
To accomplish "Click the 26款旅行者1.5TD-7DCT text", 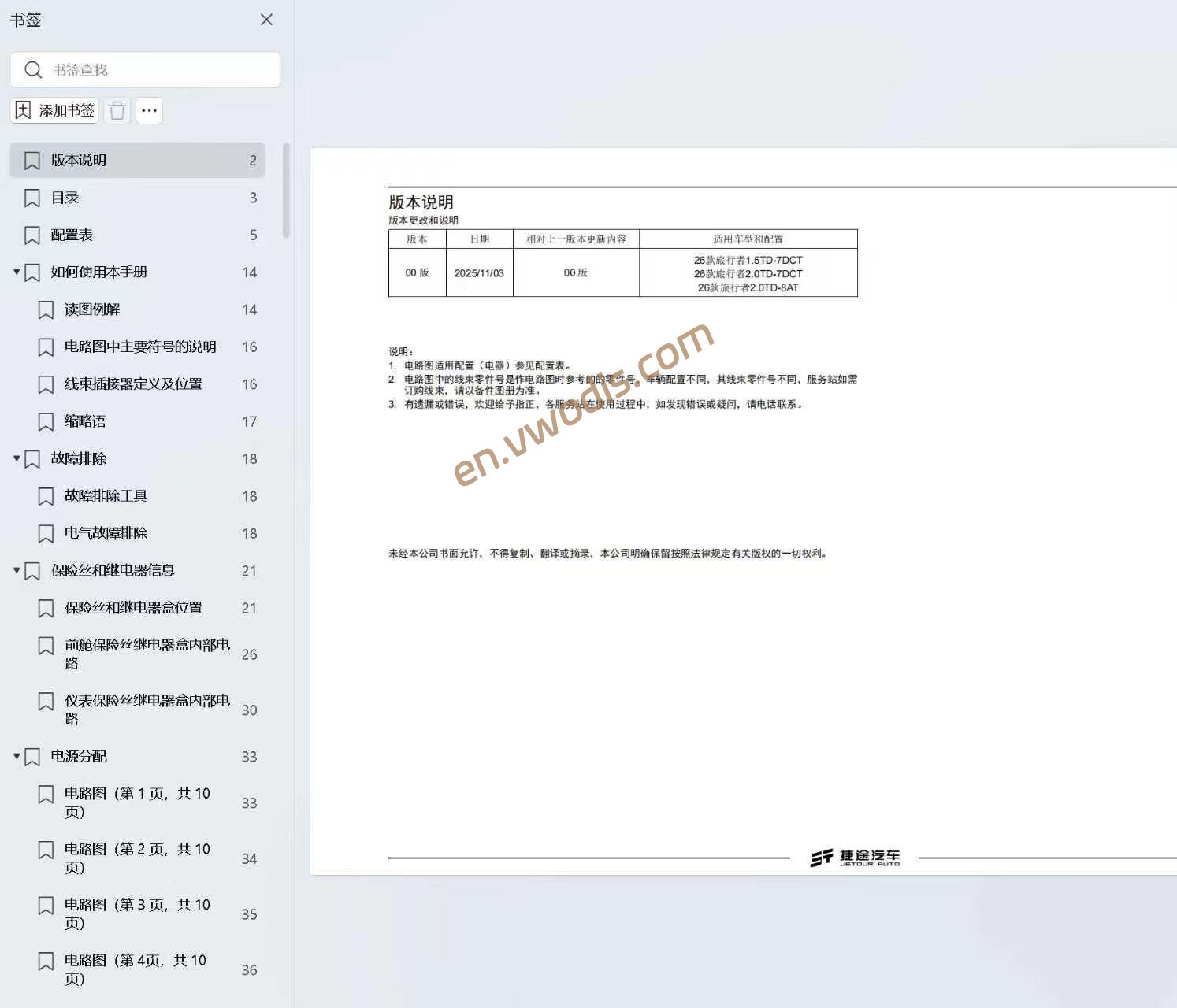I will pos(748,260).
